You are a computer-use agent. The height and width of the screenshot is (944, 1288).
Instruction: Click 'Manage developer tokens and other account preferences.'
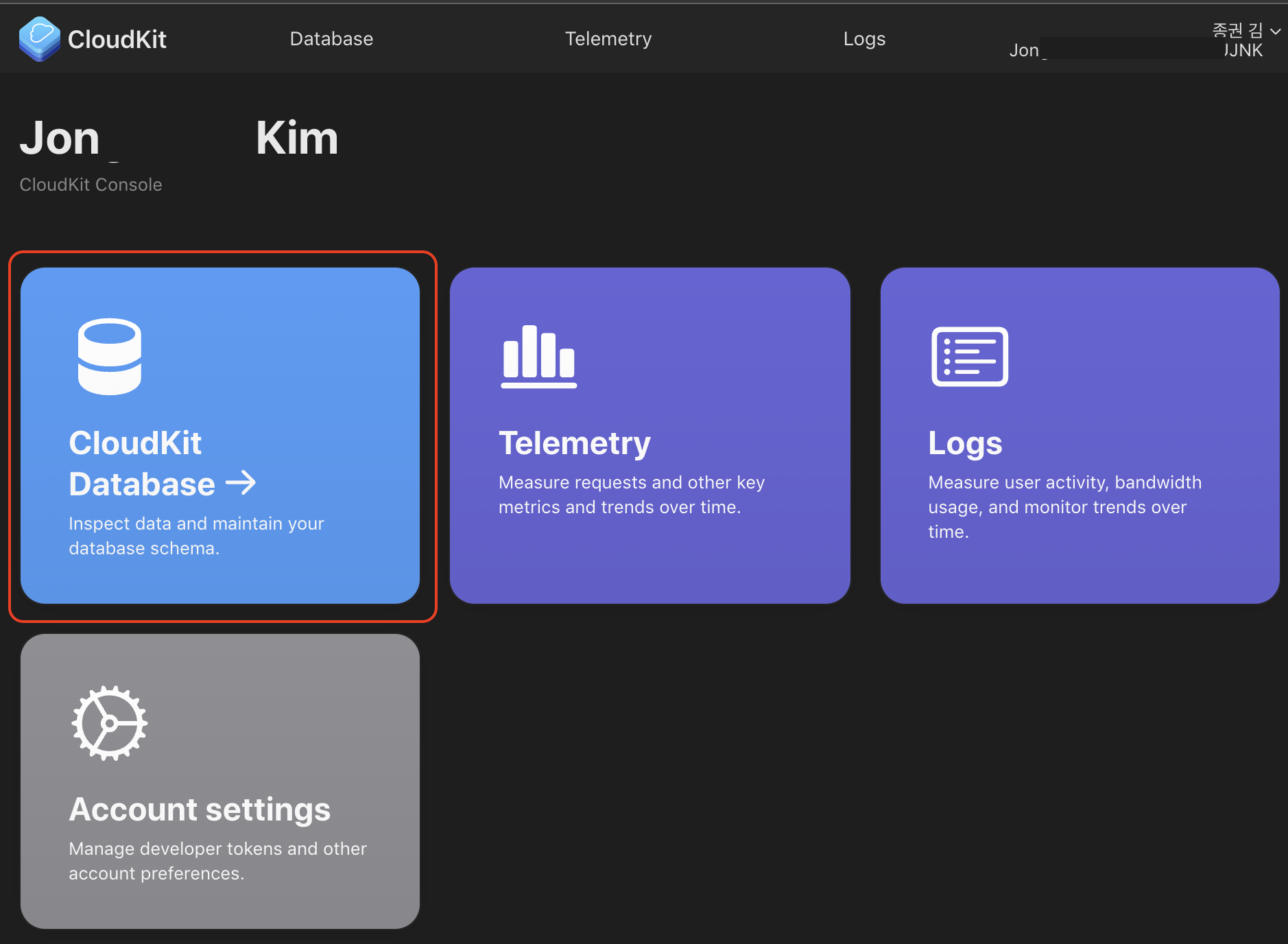217,861
